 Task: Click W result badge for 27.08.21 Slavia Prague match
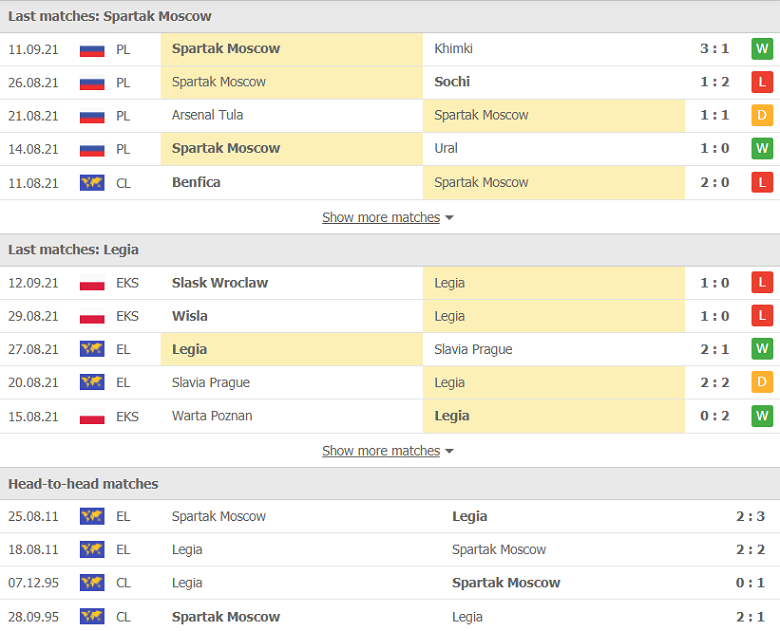762,349
